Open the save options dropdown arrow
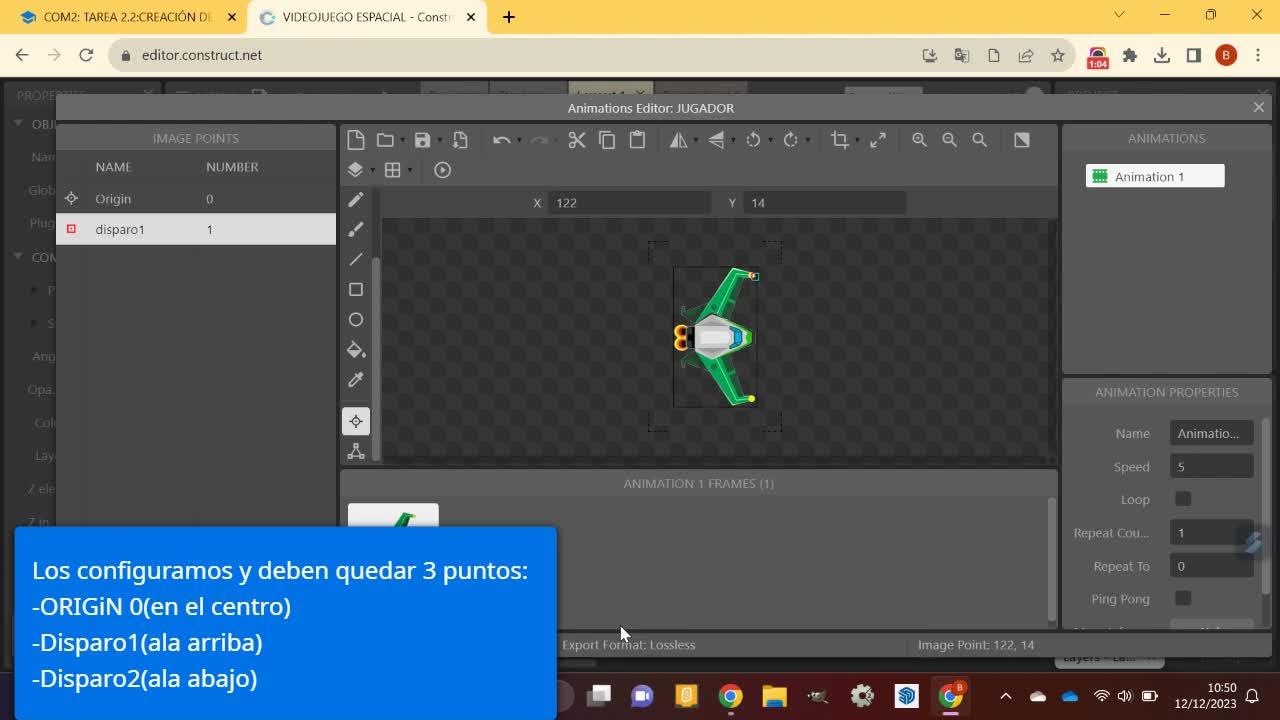Image resolution: width=1280 pixels, height=720 pixels. [440, 141]
